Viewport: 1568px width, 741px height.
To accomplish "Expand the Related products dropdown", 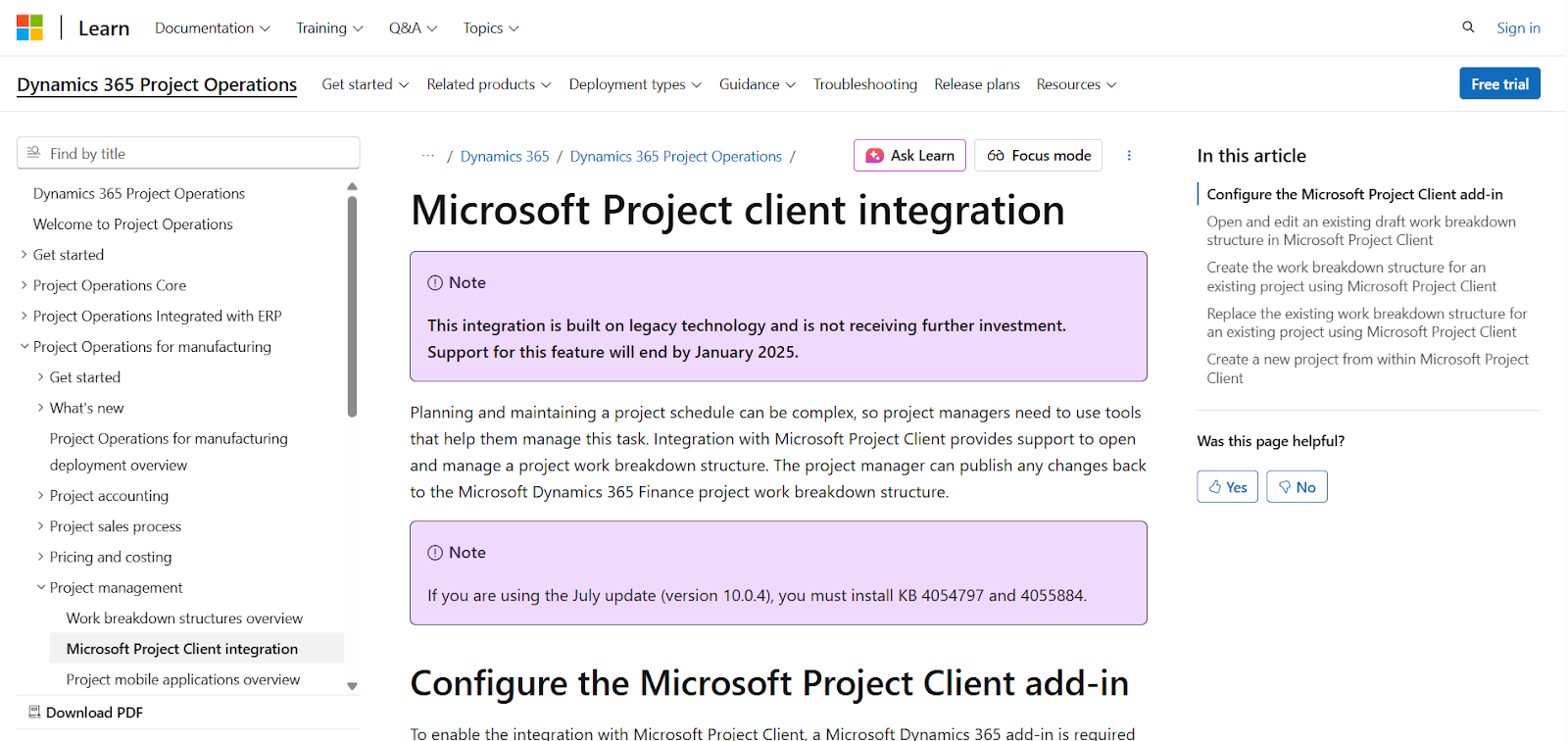I will pos(489,84).
